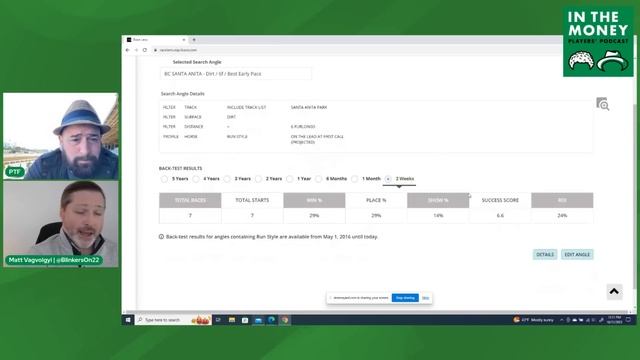Click the SUCCESS SCORE column header

pos(500,200)
